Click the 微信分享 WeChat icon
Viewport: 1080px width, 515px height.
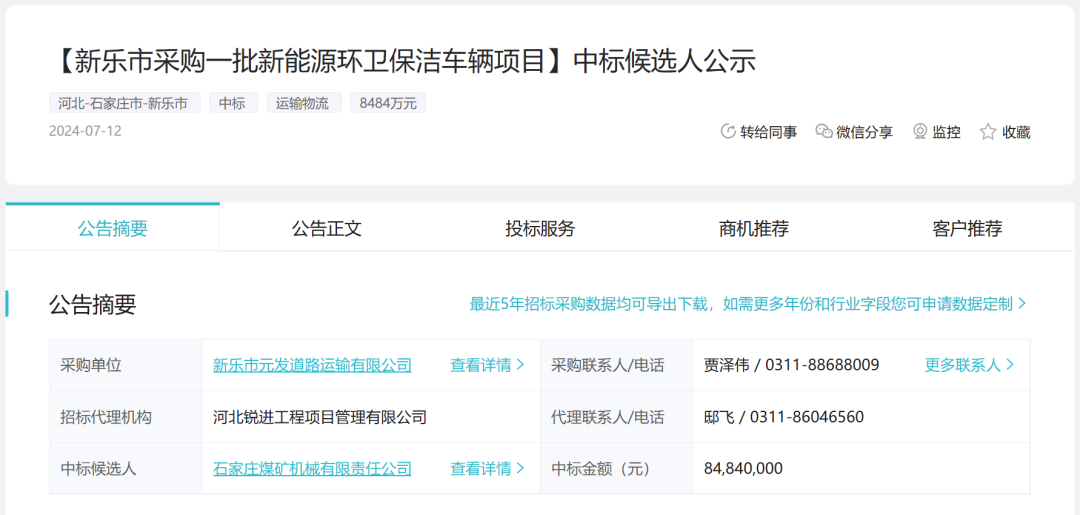click(x=824, y=132)
